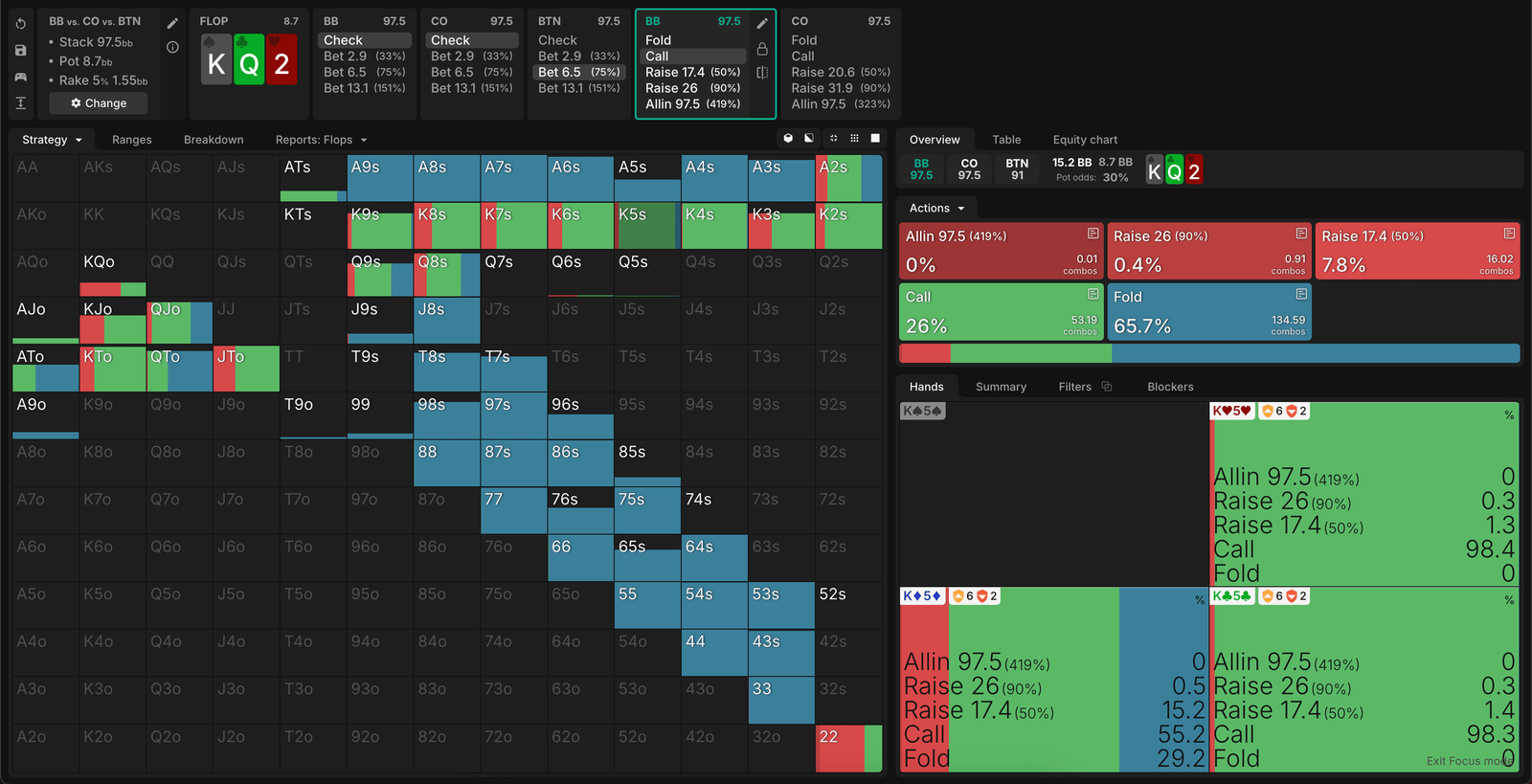The height and width of the screenshot is (784, 1532).
Task: Open the Strategy dropdown
Action: click(52, 140)
